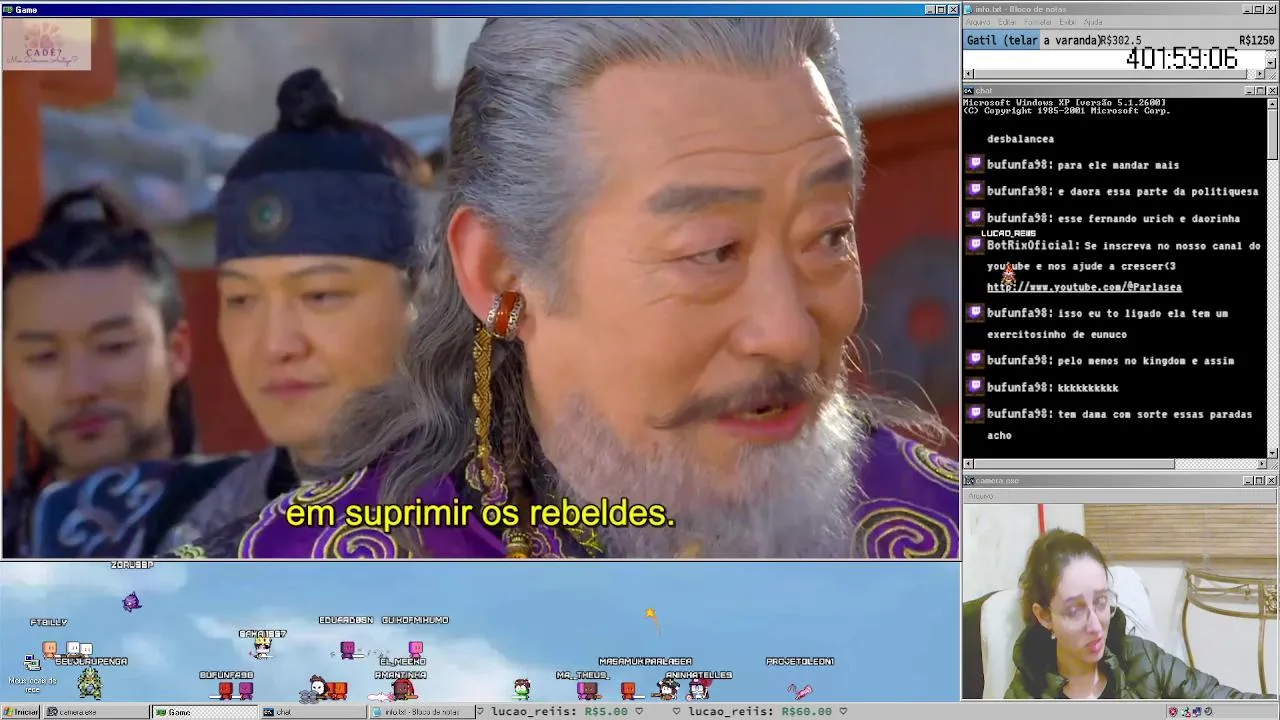Click the notepad vertical scrollbar down arrow

click(1271, 63)
